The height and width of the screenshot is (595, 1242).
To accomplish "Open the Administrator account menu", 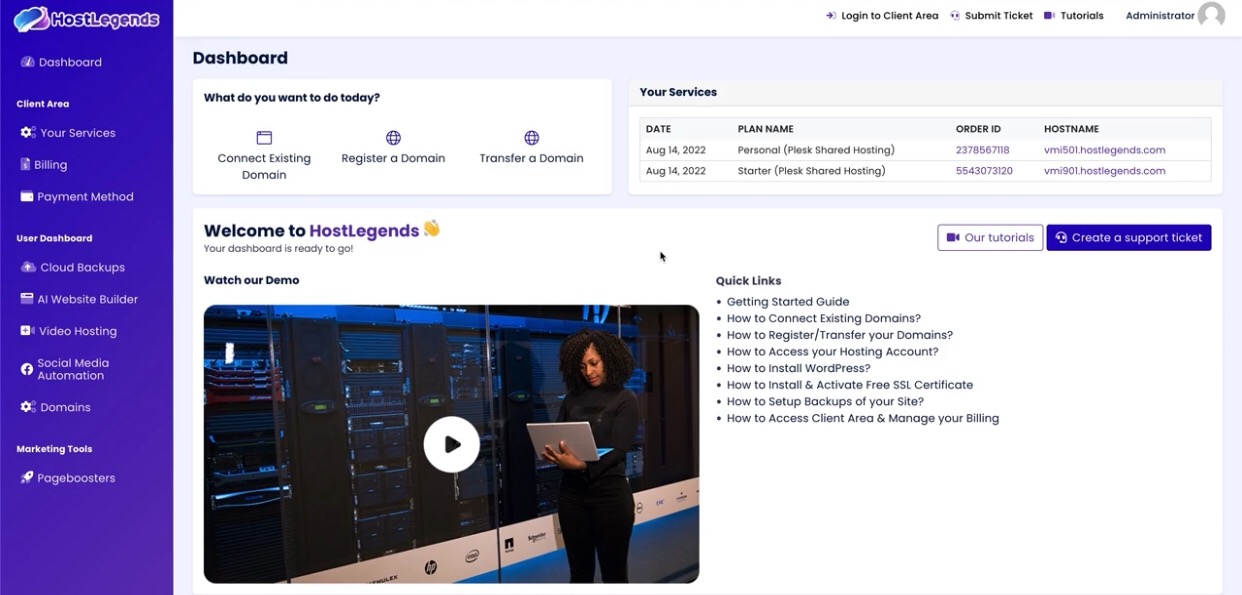I will (x=1160, y=15).
